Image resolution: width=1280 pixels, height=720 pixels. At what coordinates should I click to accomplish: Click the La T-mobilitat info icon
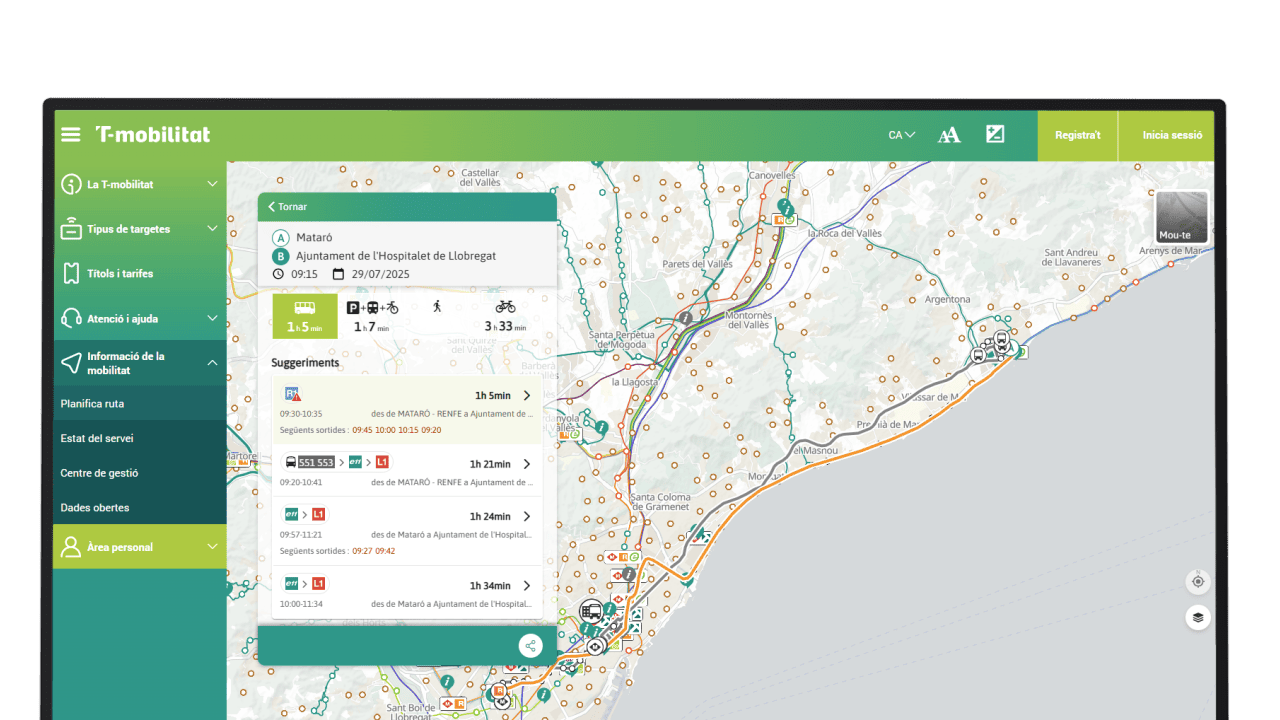click(71, 184)
